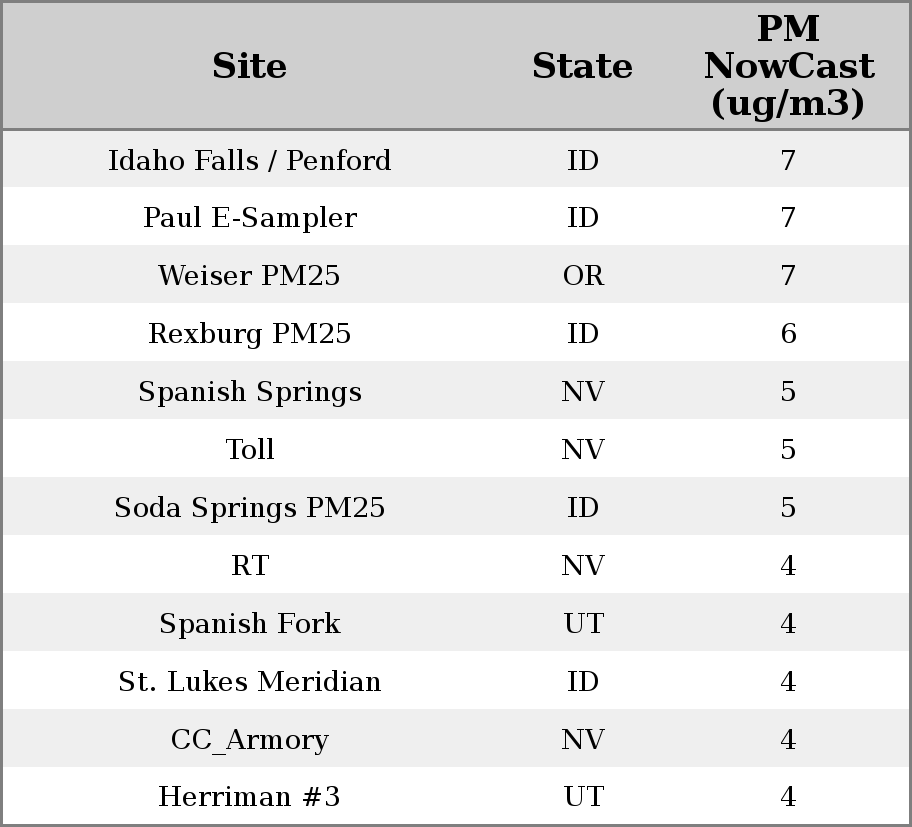Click the CC_Armory site name
Screen dimensions: 912x827
click(x=249, y=740)
